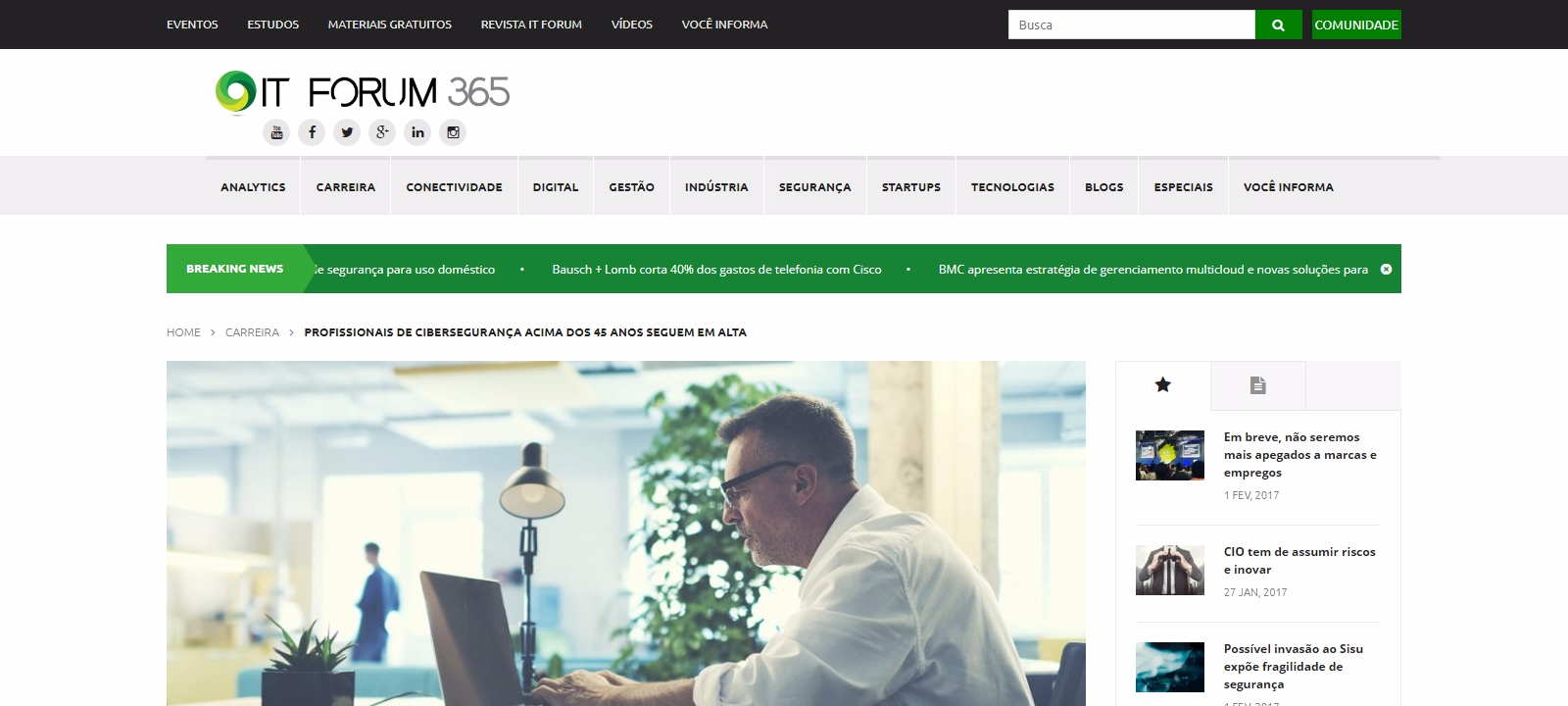Select the star popular-posts tab
This screenshot has height=706, width=1568.
point(1163,385)
